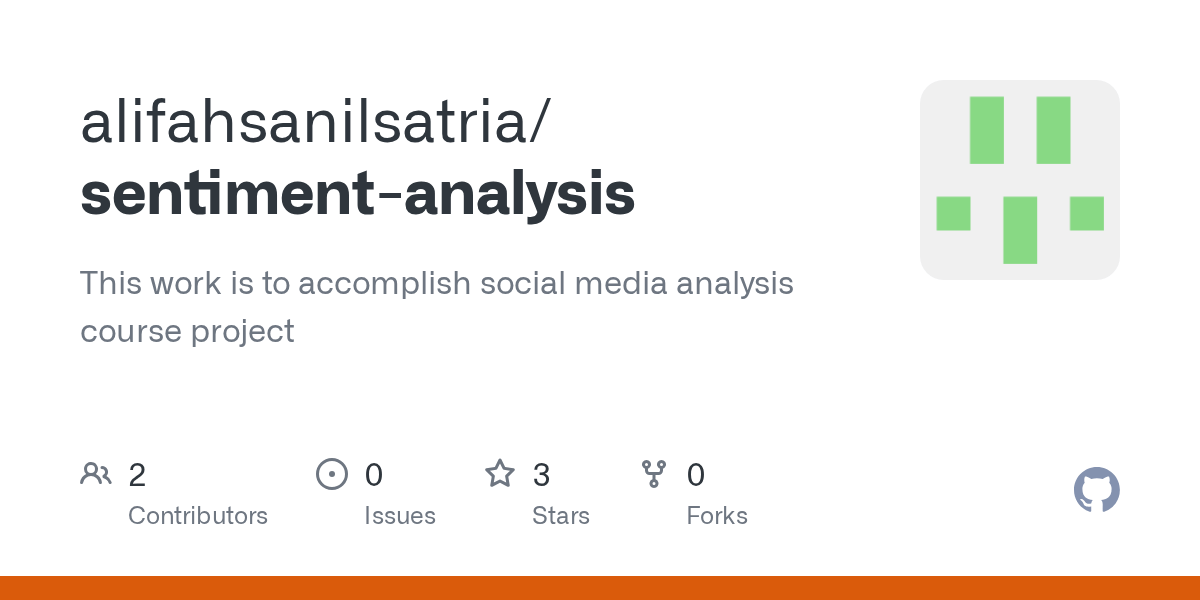
Task: Select the Contributors label
Action: pyautogui.click(x=198, y=516)
